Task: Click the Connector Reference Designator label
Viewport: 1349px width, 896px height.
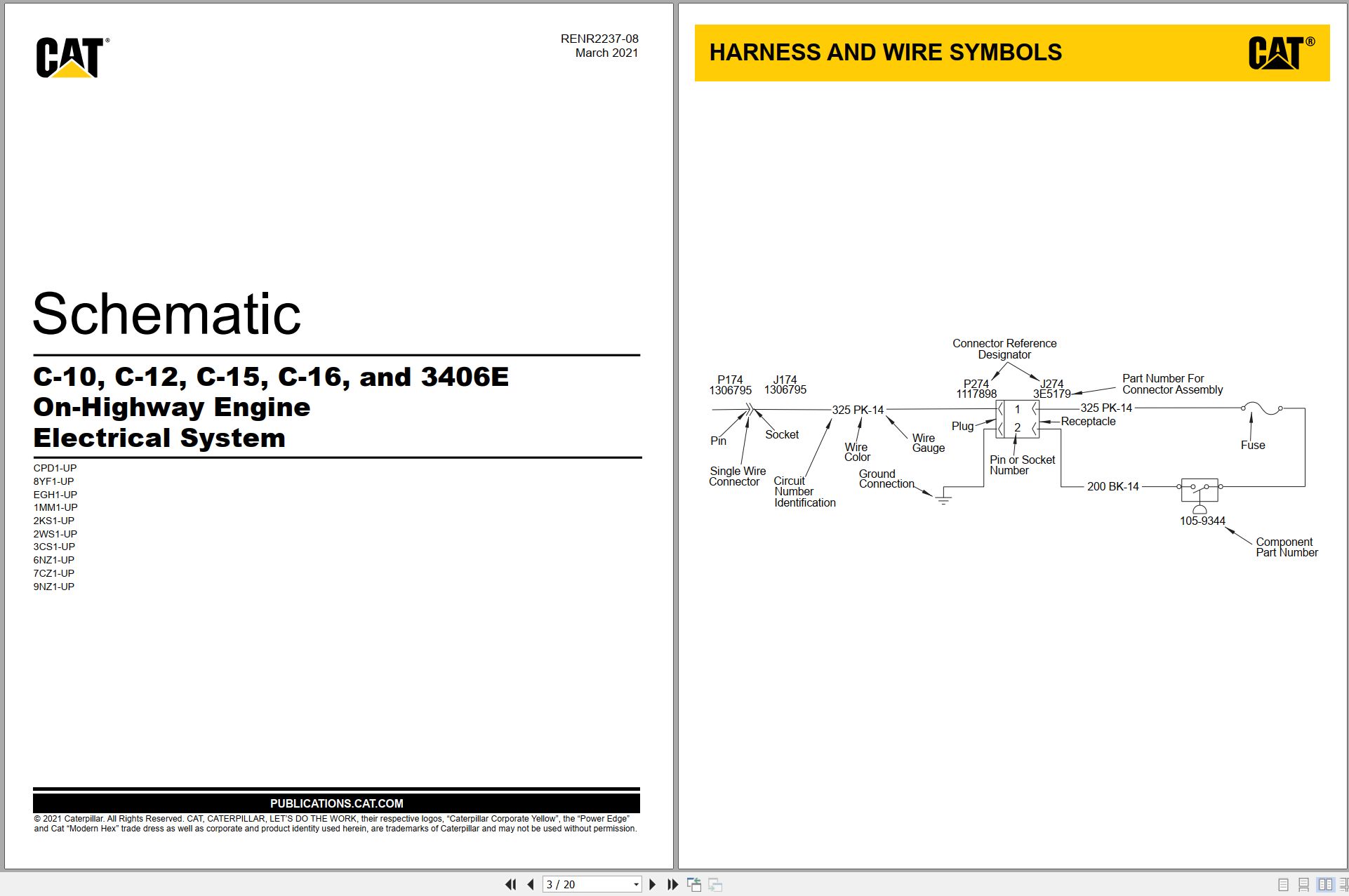Action: point(1004,349)
